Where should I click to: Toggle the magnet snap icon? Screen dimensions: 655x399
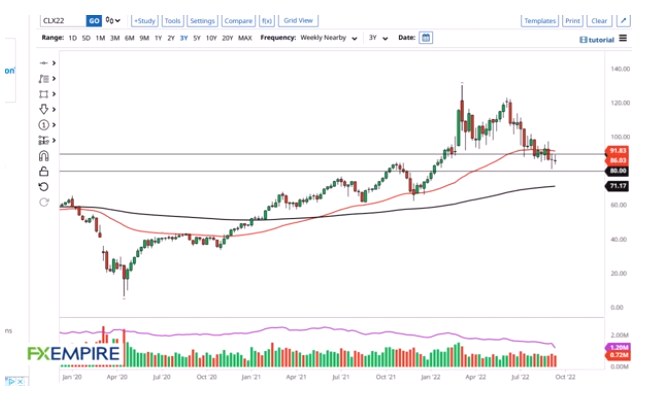[43, 156]
